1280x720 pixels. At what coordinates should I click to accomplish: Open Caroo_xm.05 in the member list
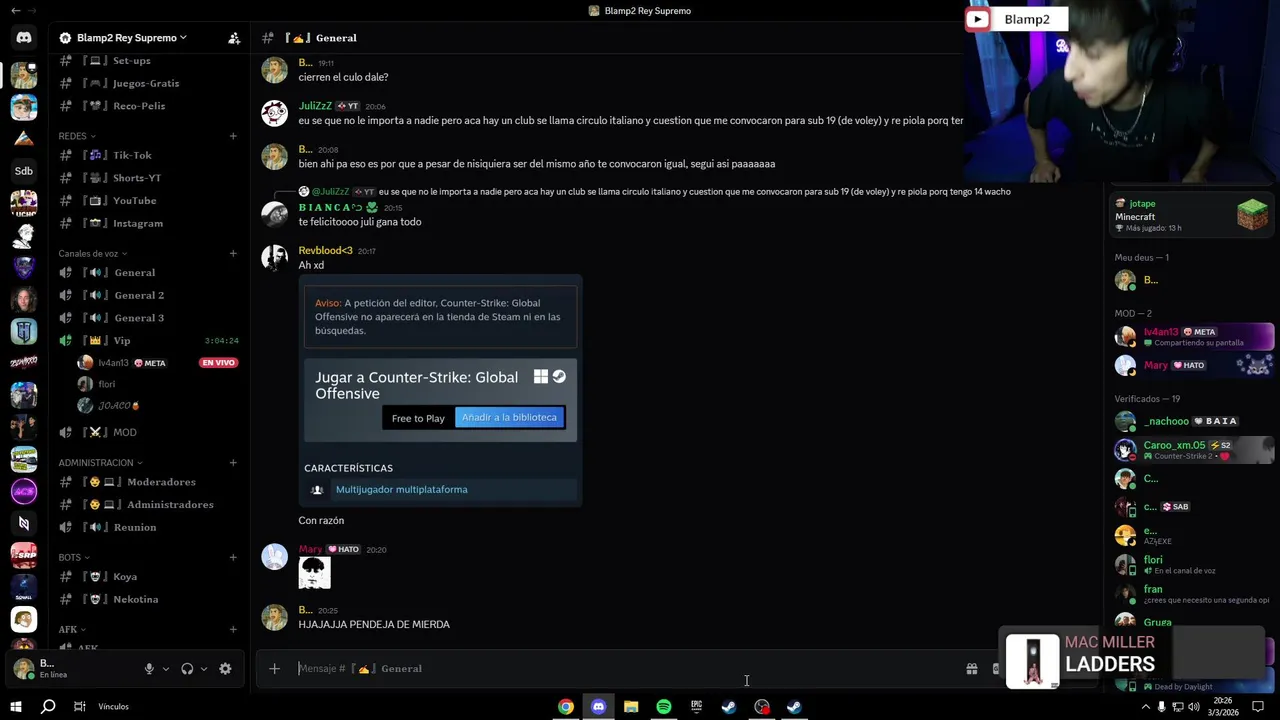tap(1194, 450)
